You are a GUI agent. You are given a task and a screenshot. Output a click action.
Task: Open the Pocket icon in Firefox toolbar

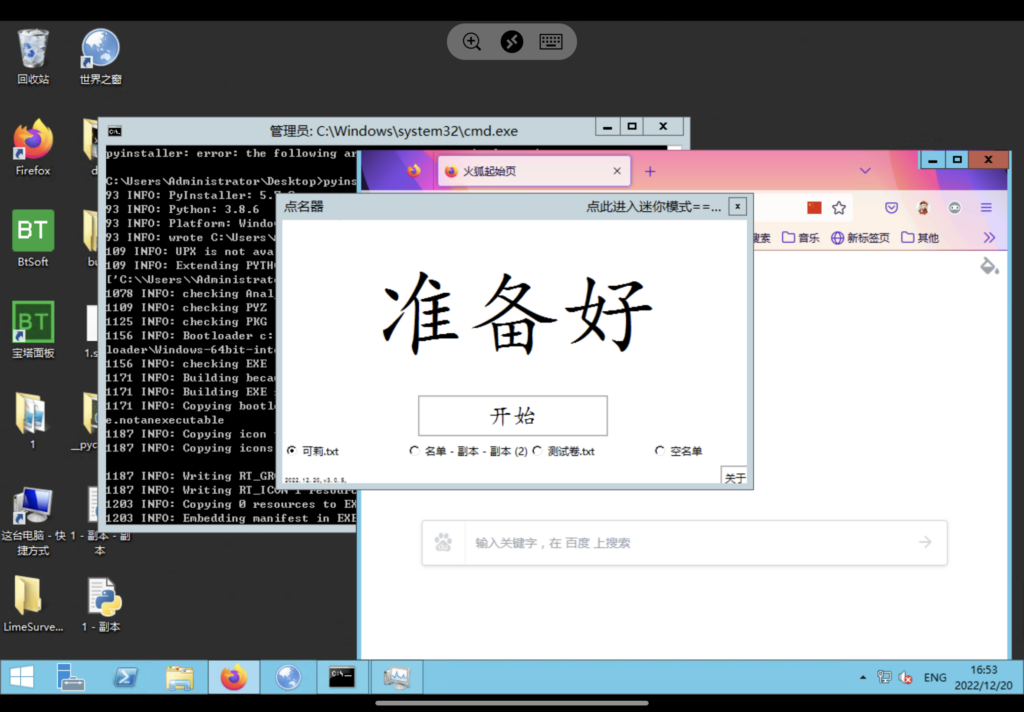(x=891, y=208)
